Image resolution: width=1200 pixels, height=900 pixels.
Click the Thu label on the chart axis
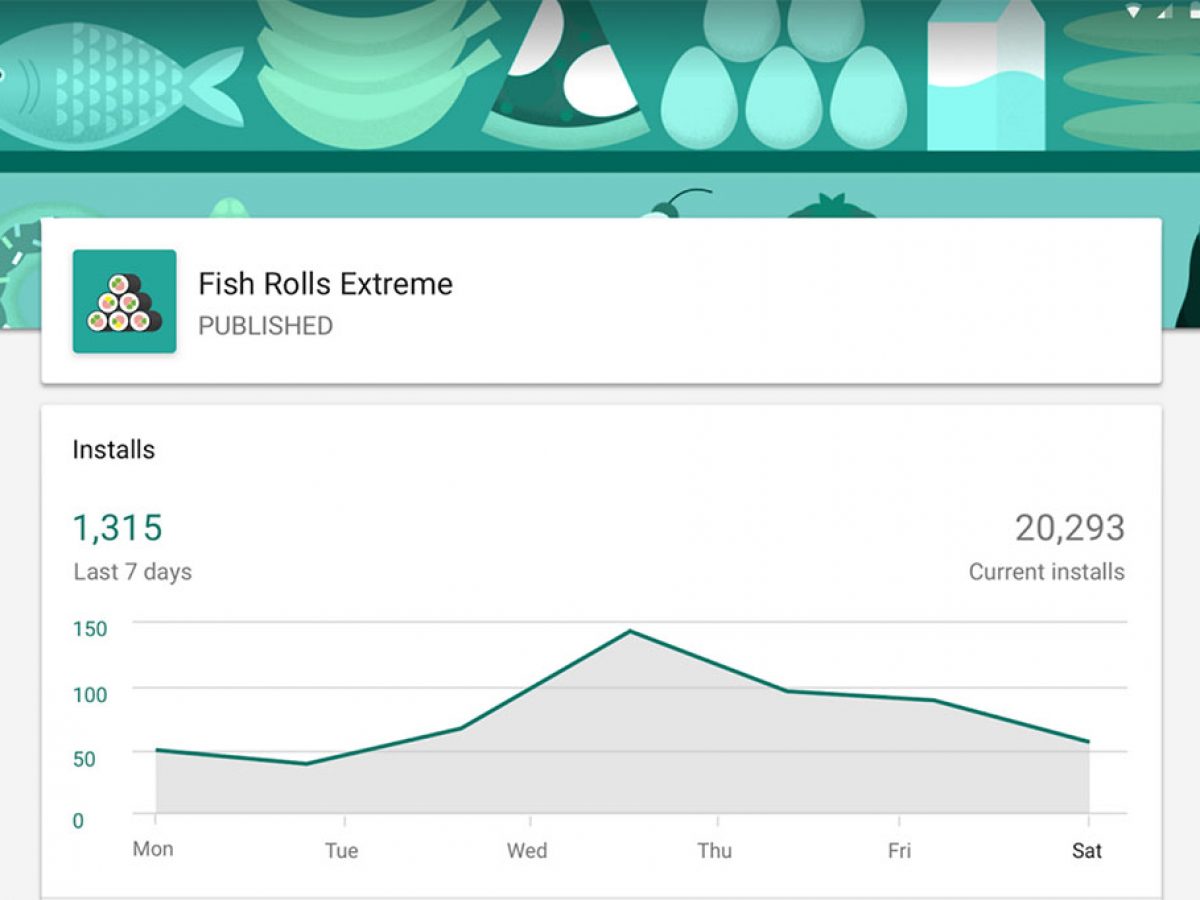[x=714, y=851]
